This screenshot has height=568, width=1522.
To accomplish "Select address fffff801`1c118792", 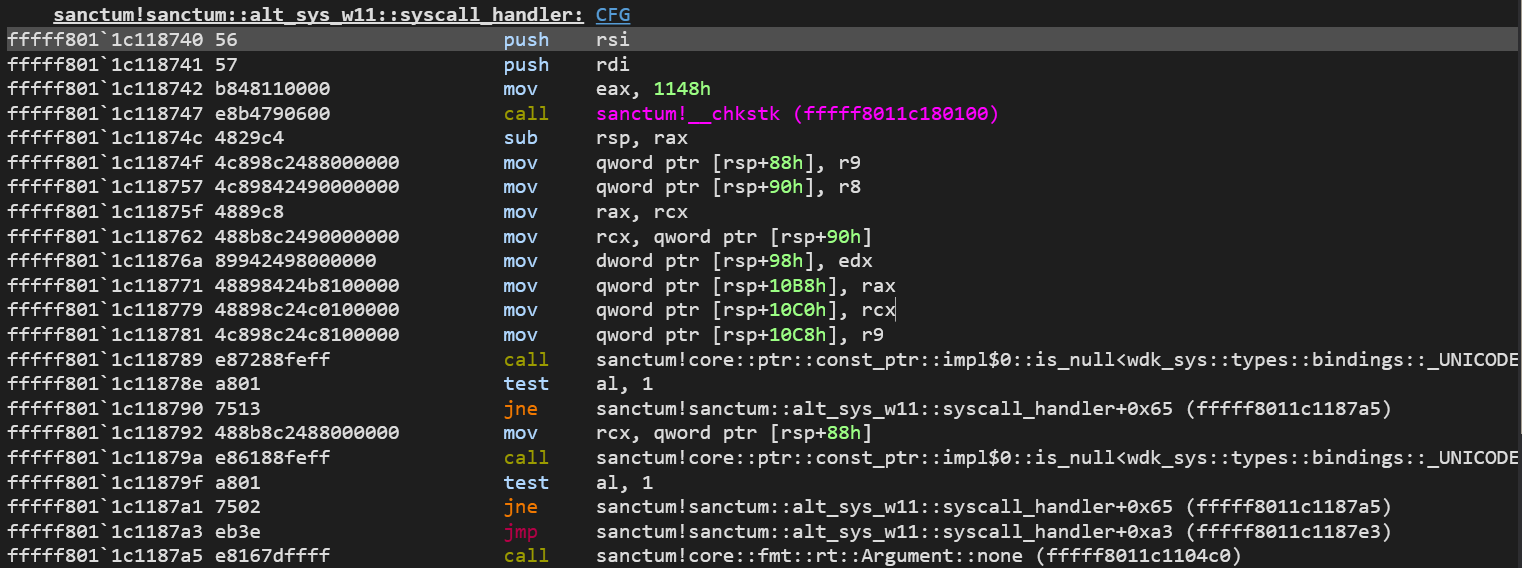I will (x=106, y=433).
